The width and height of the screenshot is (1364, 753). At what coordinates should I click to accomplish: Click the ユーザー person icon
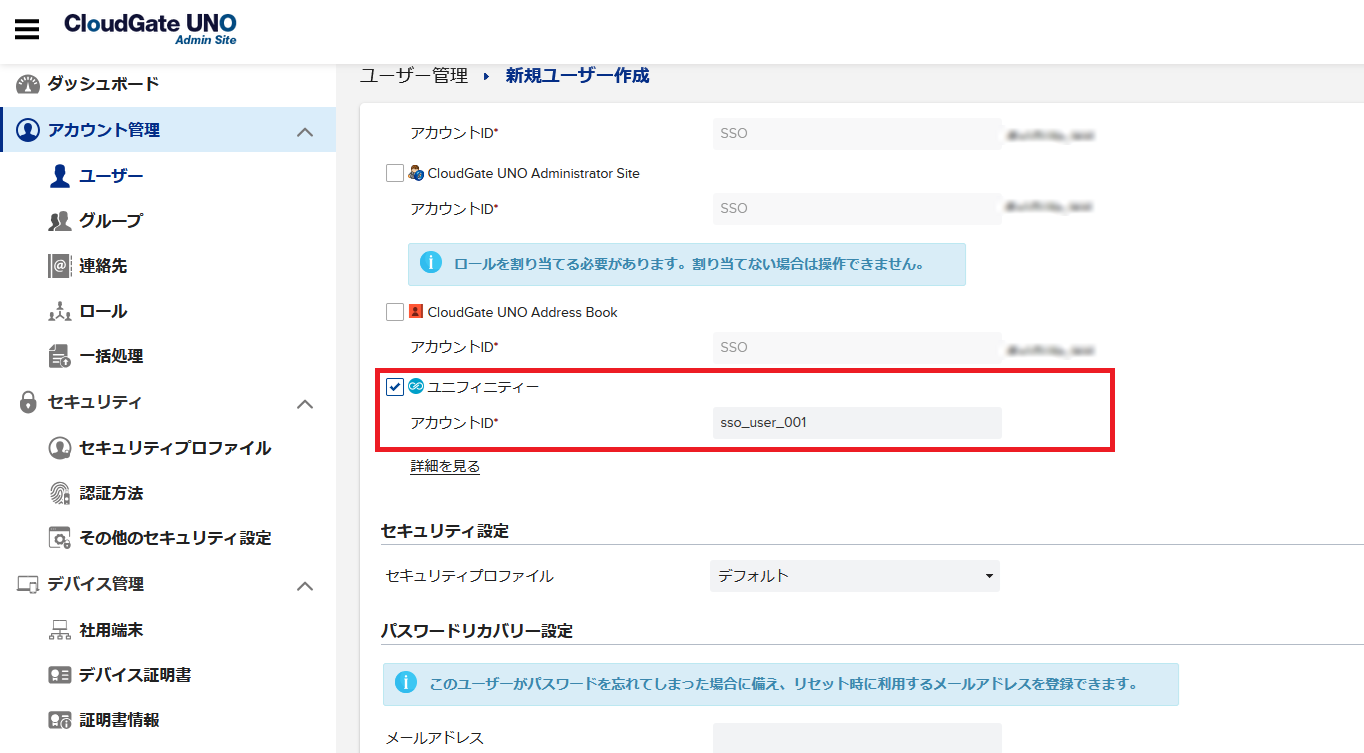pos(60,176)
